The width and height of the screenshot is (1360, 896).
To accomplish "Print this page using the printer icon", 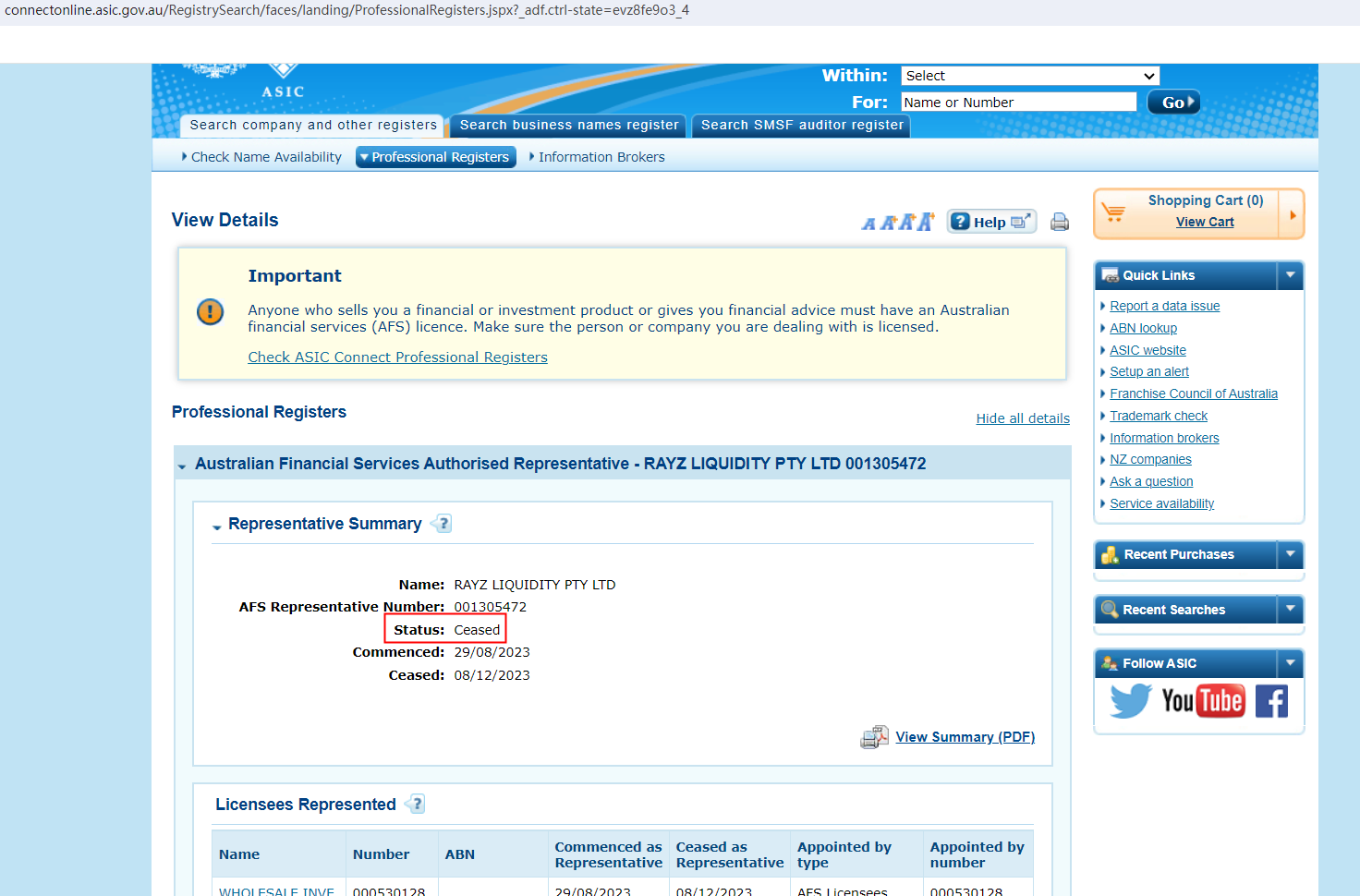I will 1060,222.
